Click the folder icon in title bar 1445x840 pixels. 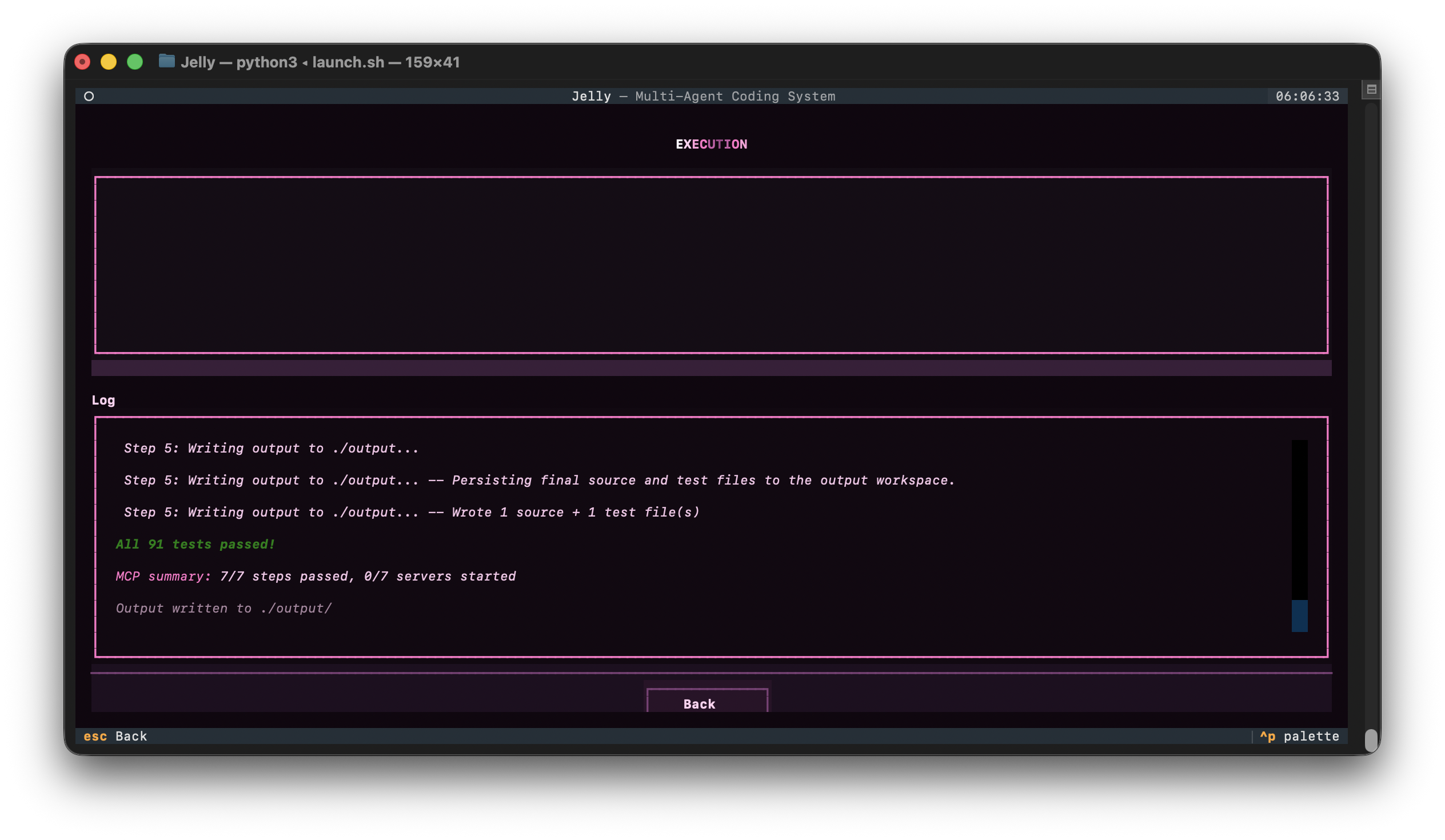pyautogui.click(x=166, y=61)
